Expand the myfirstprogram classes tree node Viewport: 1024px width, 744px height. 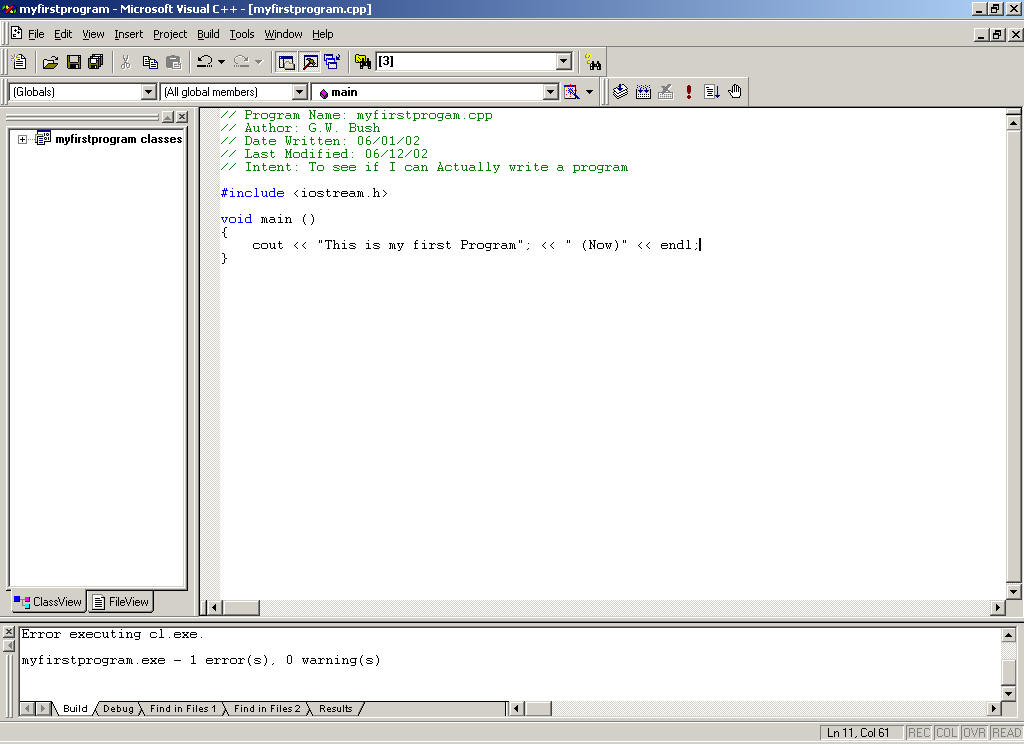point(22,139)
